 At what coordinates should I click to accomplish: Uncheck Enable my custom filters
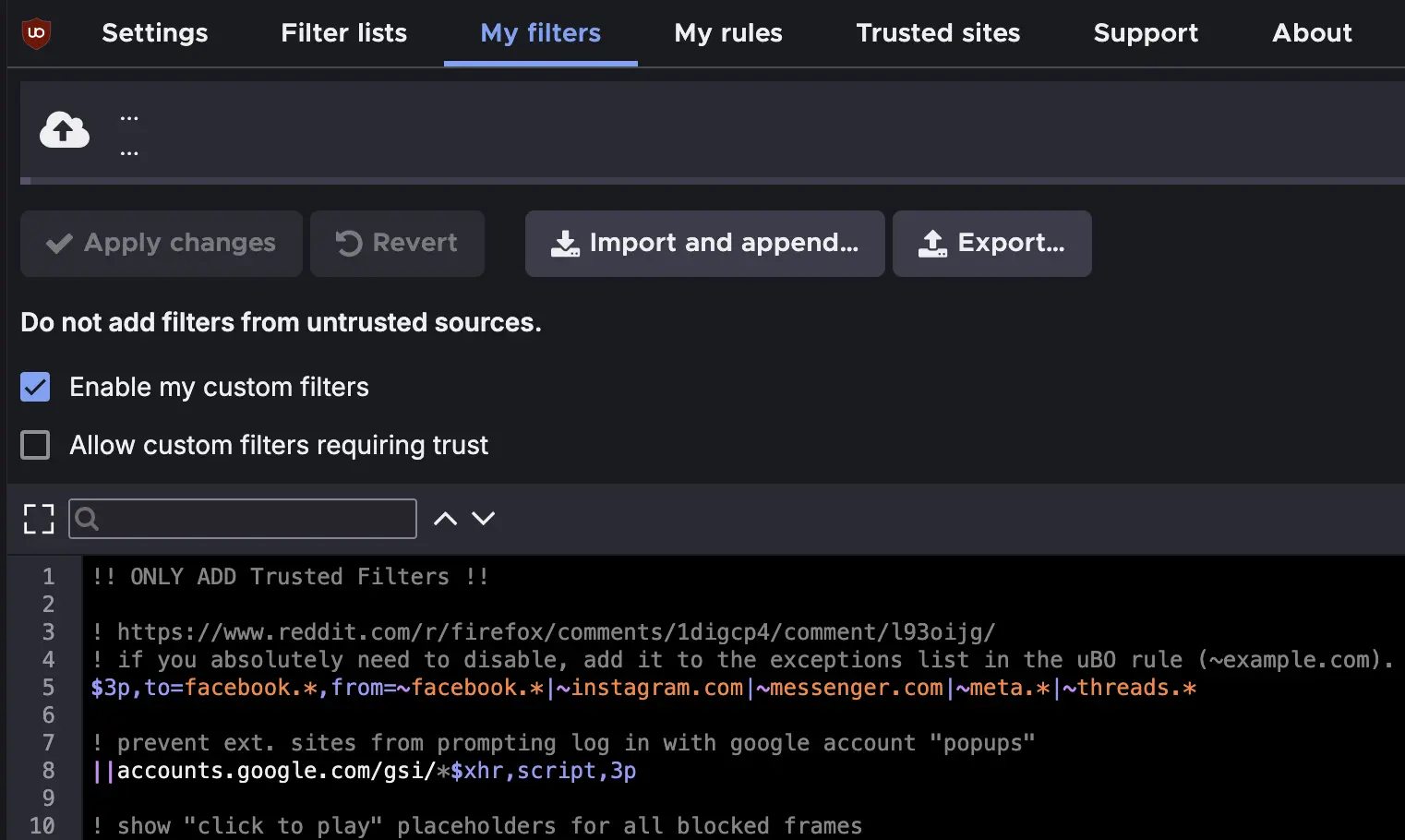(x=35, y=387)
